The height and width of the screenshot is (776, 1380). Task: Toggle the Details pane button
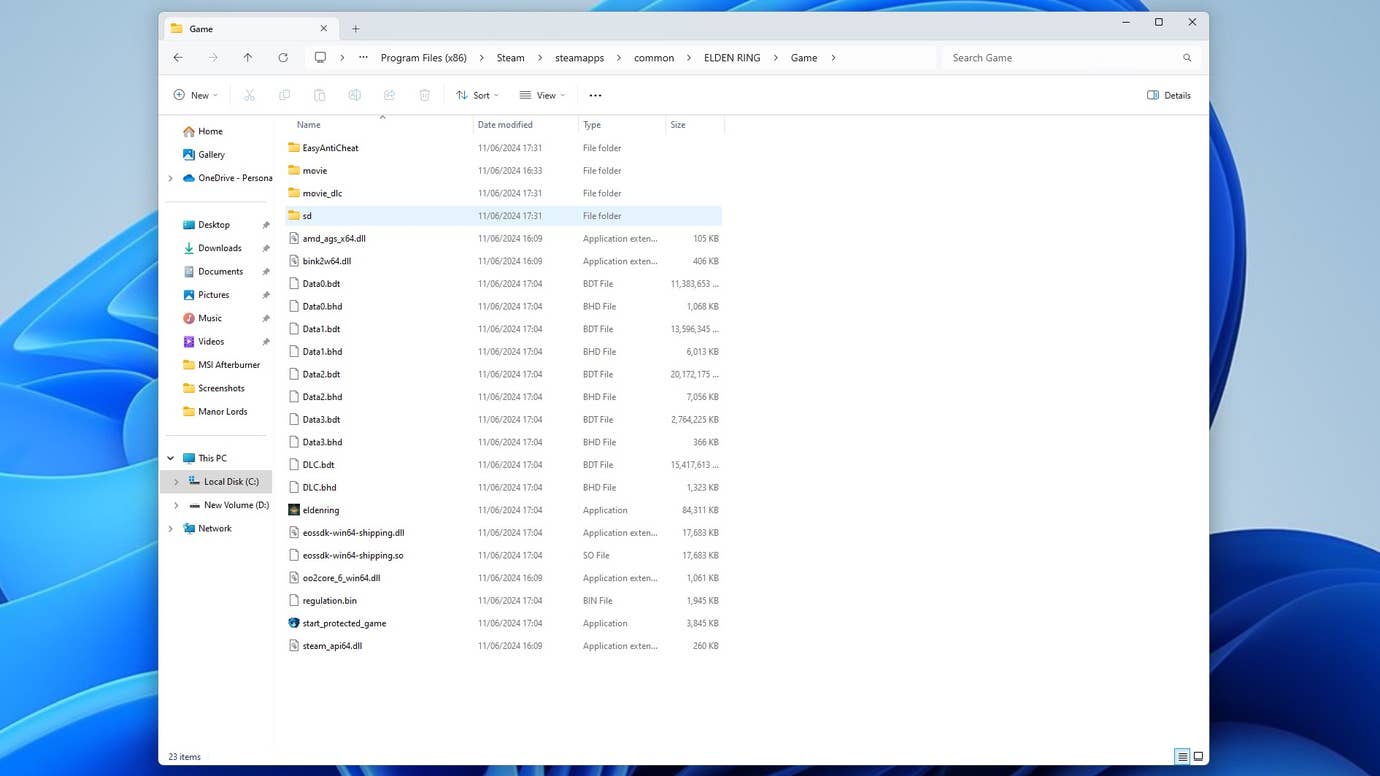click(x=1168, y=96)
